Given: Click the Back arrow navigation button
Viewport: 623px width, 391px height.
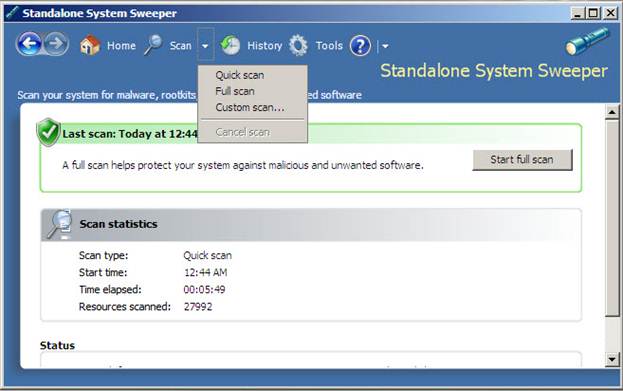Looking at the screenshot, I should tap(29, 44).
